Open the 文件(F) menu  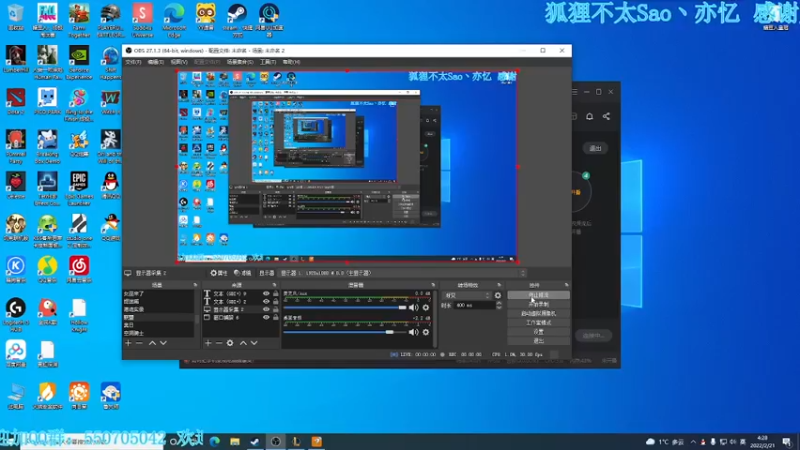pos(133,62)
